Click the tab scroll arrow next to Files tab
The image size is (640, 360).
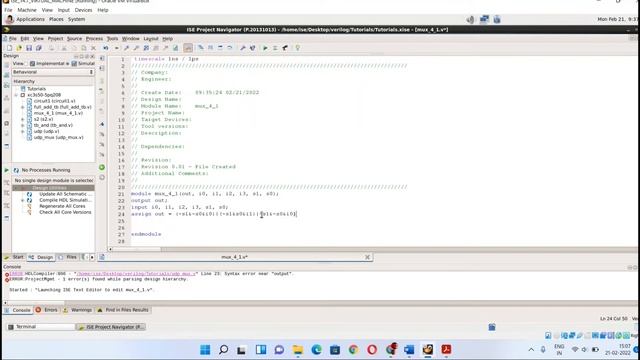click(92, 257)
